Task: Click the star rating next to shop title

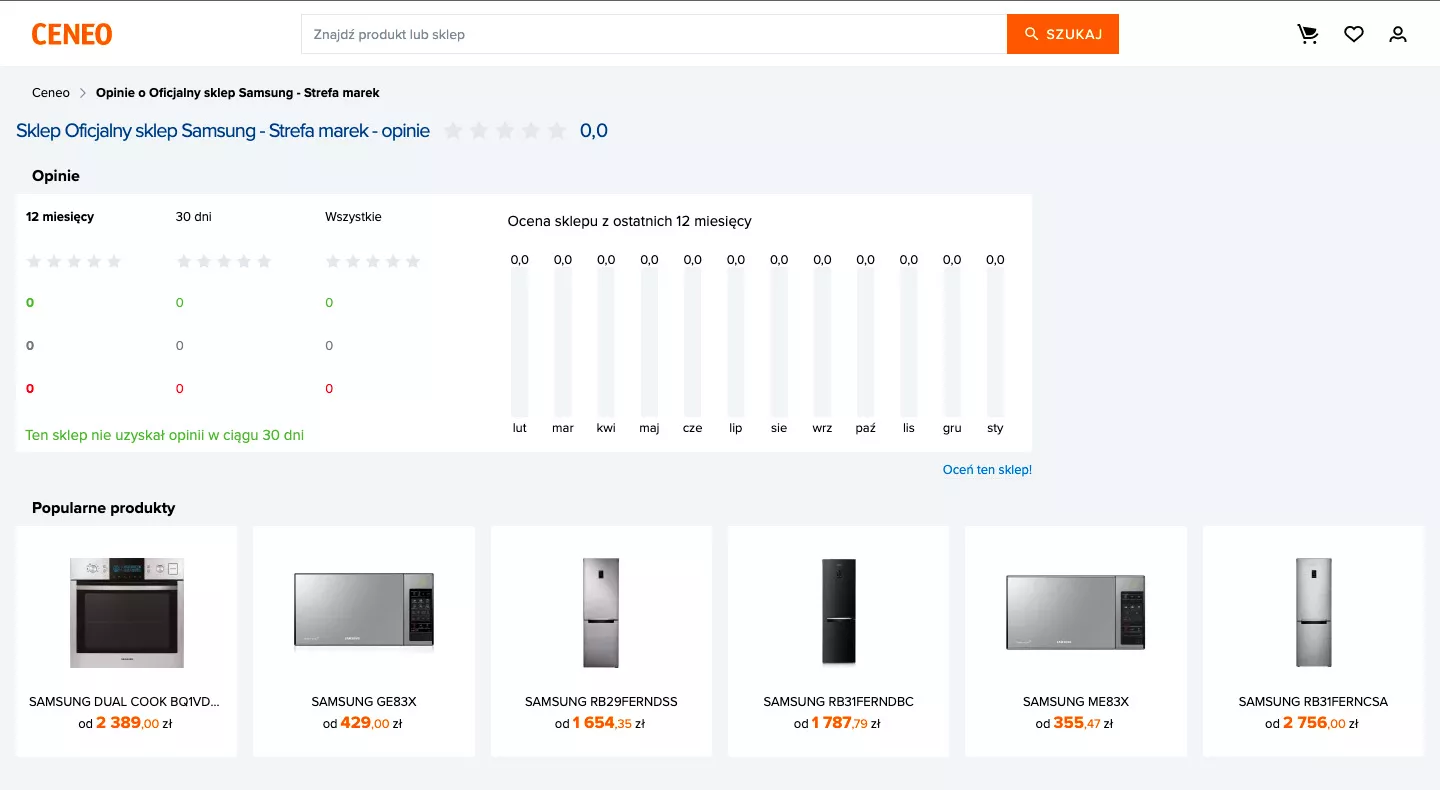Action: (x=505, y=131)
